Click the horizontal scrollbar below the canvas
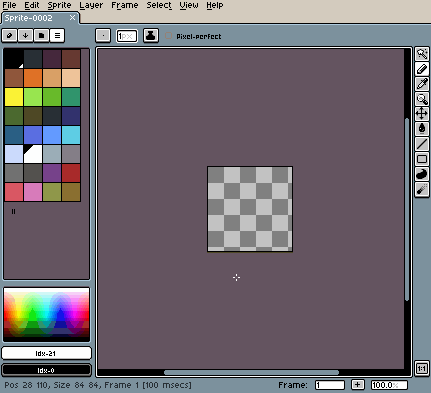Screen dimensions: 431x393 (251, 372)
